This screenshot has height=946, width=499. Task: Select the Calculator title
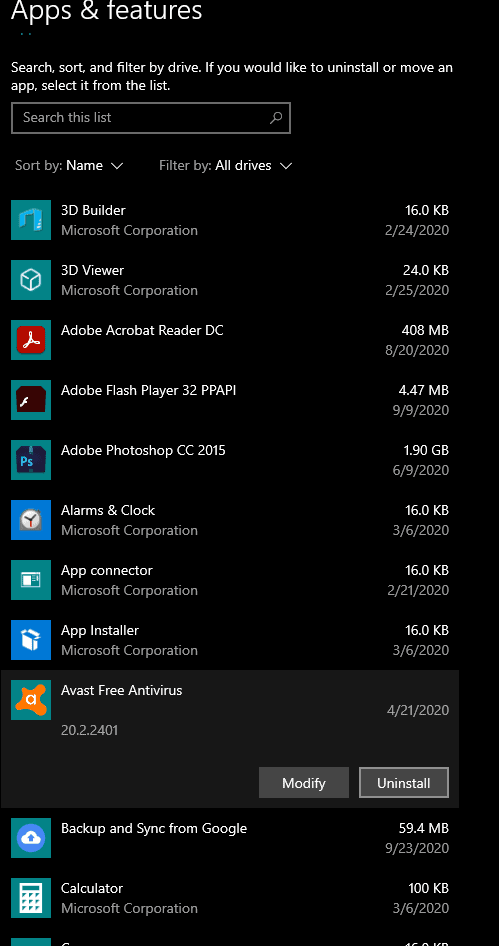(92, 889)
